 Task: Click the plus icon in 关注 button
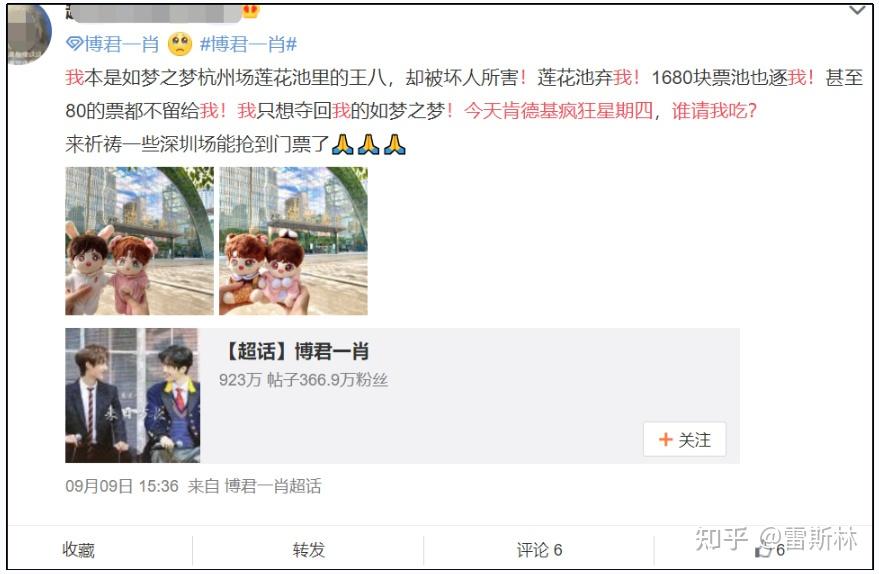665,439
